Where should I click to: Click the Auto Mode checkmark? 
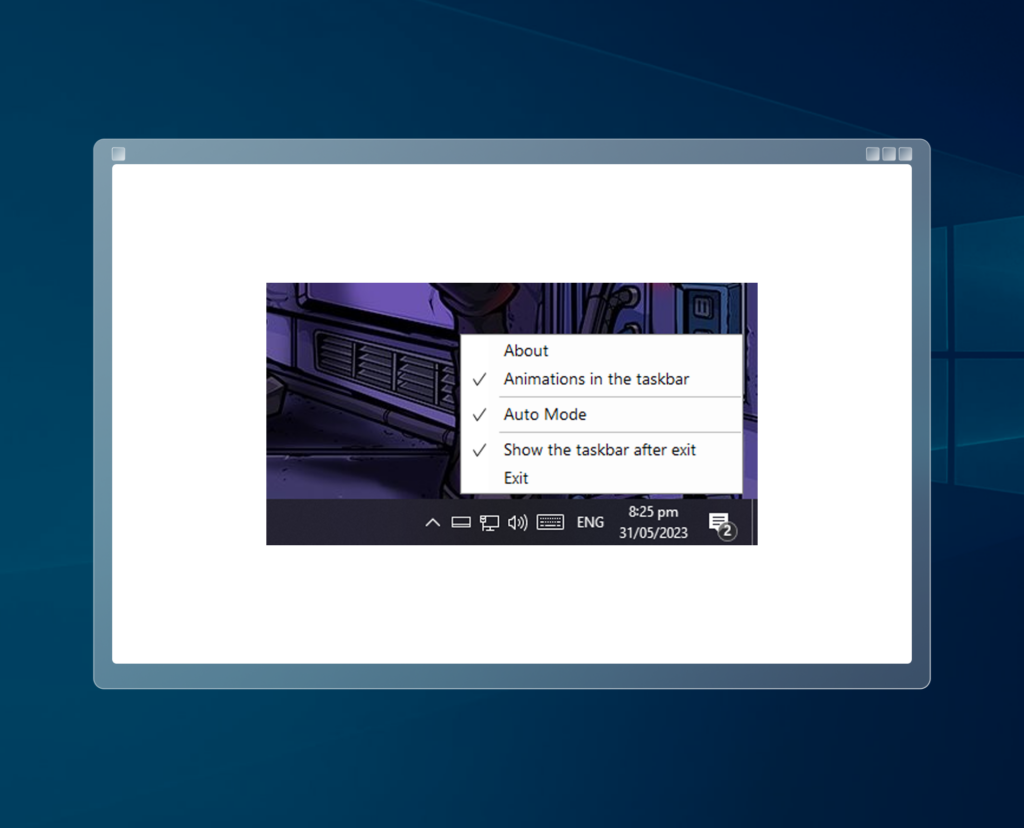(479, 414)
